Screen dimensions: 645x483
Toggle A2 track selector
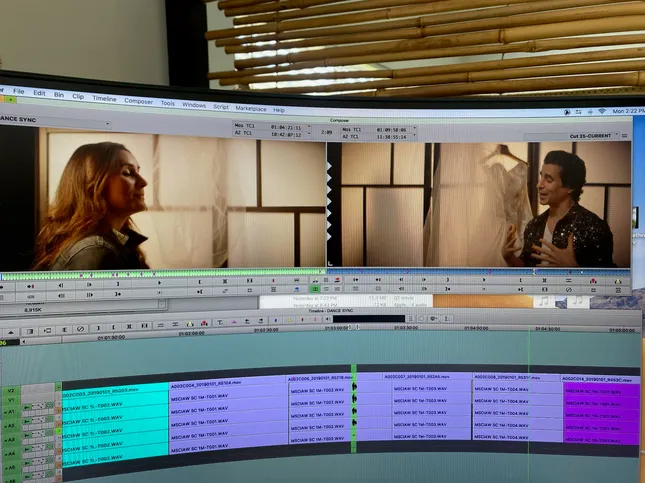point(9,425)
